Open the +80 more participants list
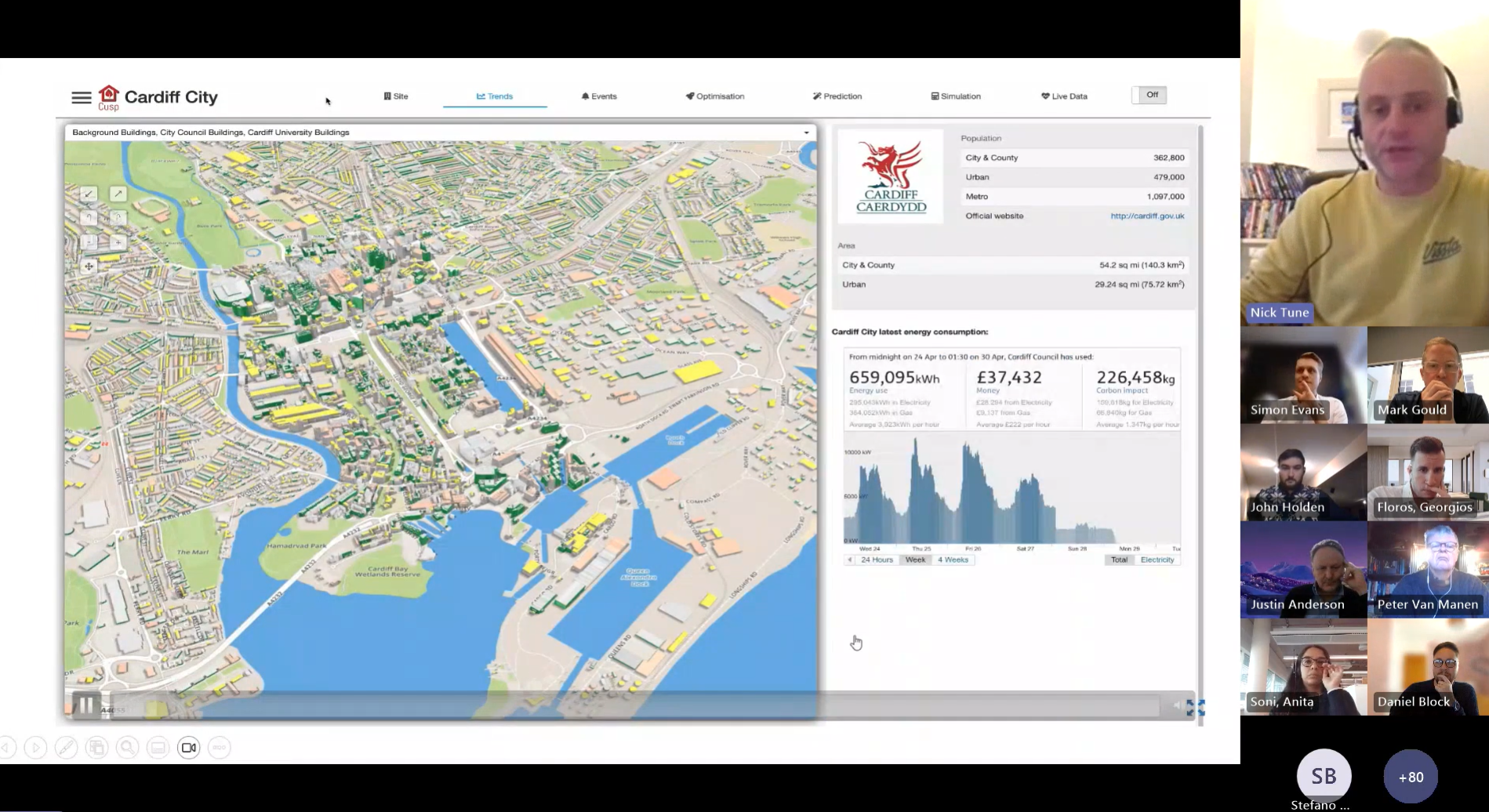The image size is (1489, 812). click(x=1410, y=777)
